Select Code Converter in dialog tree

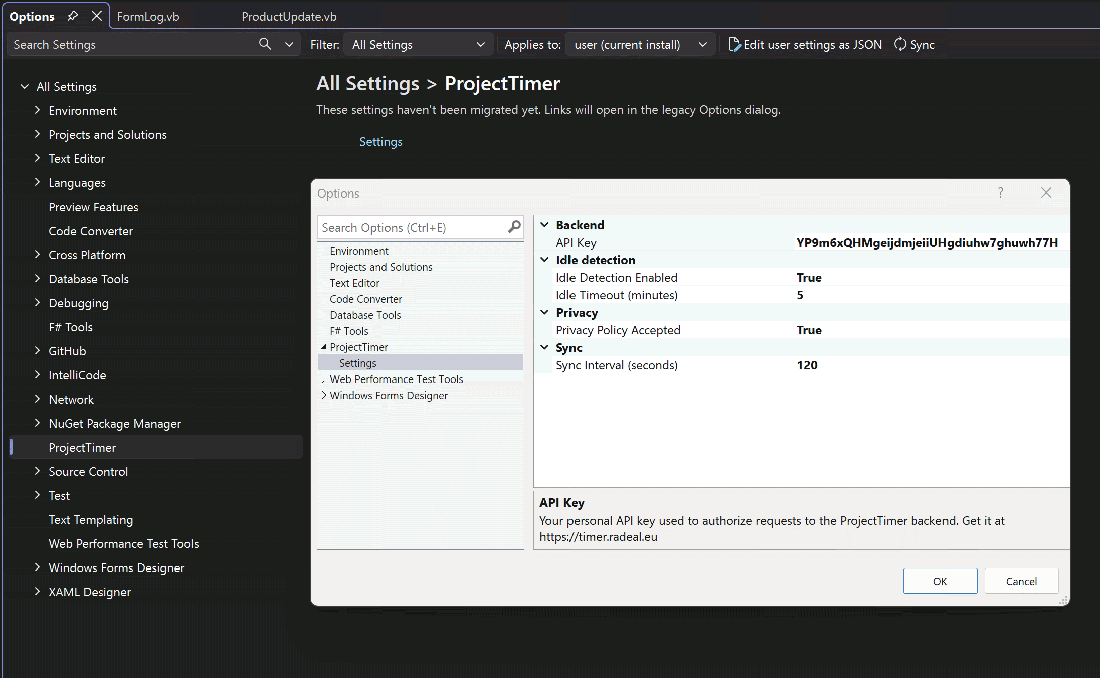(365, 299)
